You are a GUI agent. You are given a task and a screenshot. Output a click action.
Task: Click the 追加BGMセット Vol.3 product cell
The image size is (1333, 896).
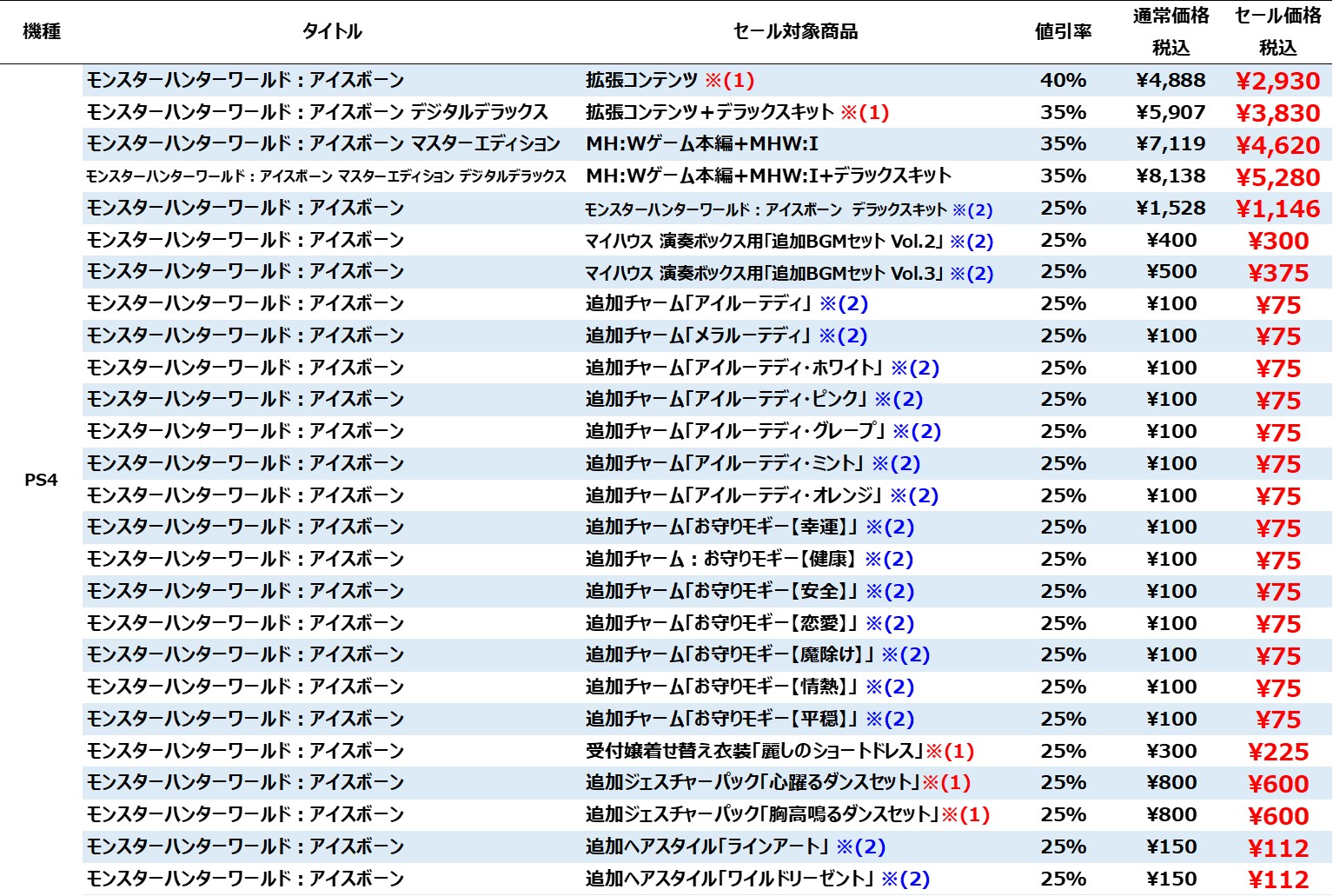[789, 273]
